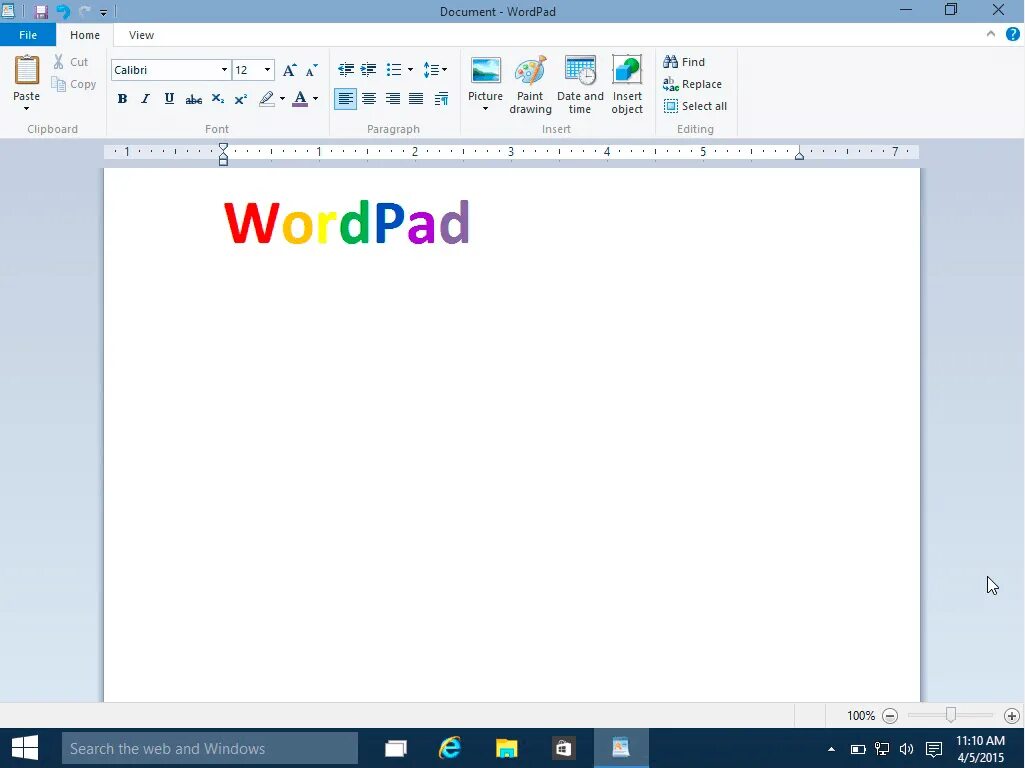Apply the font color A button
Viewport: 1025px width, 768px height.
tap(300, 99)
